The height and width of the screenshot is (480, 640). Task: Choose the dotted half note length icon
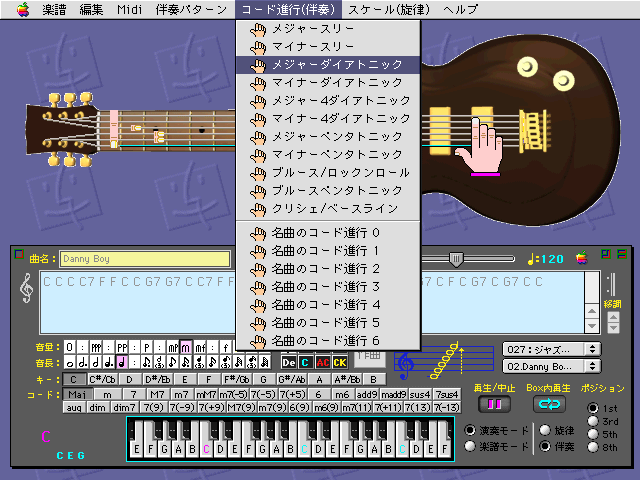(83, 362)
